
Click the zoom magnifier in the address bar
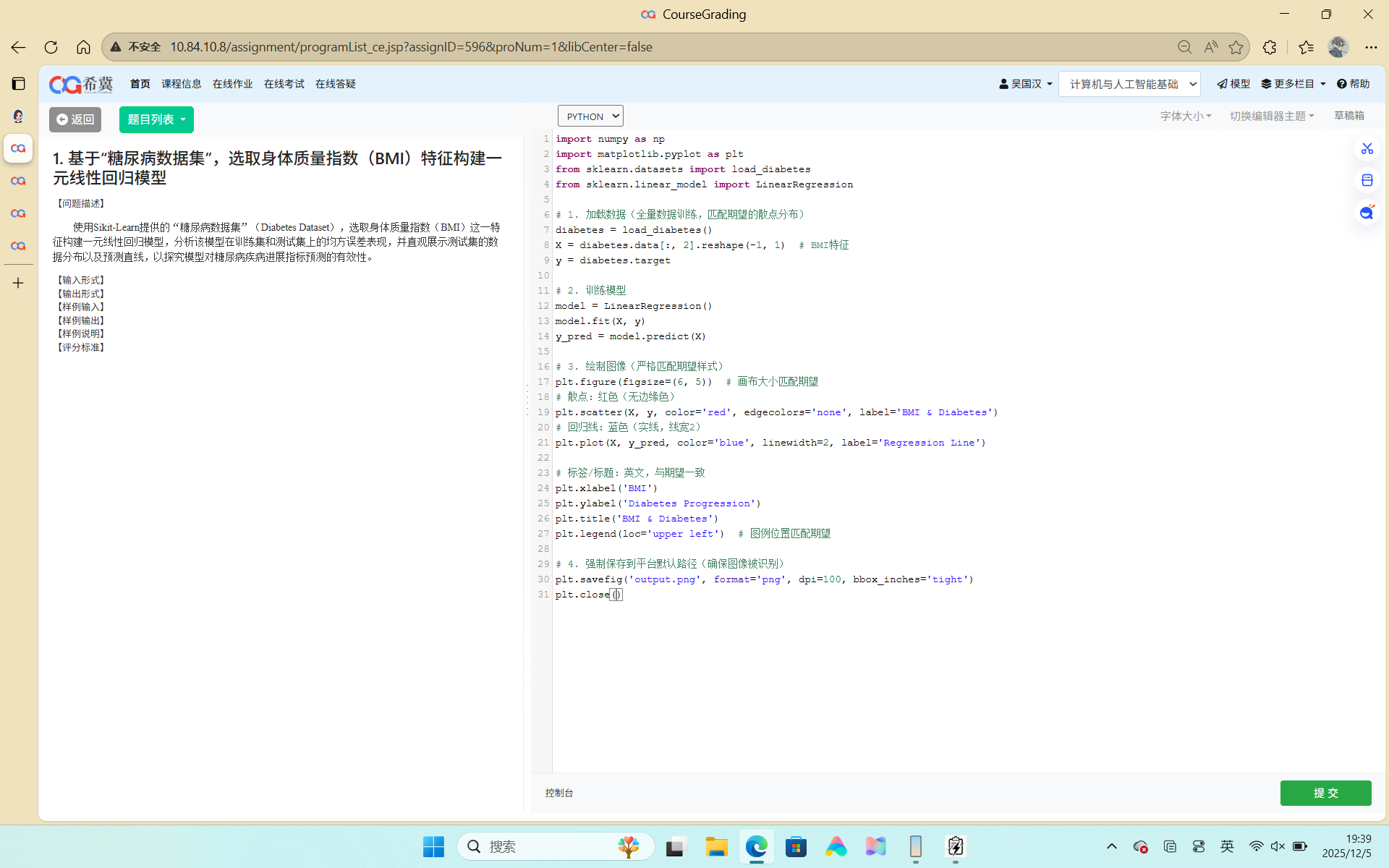pyautogui.click(x=1184, y=47)
